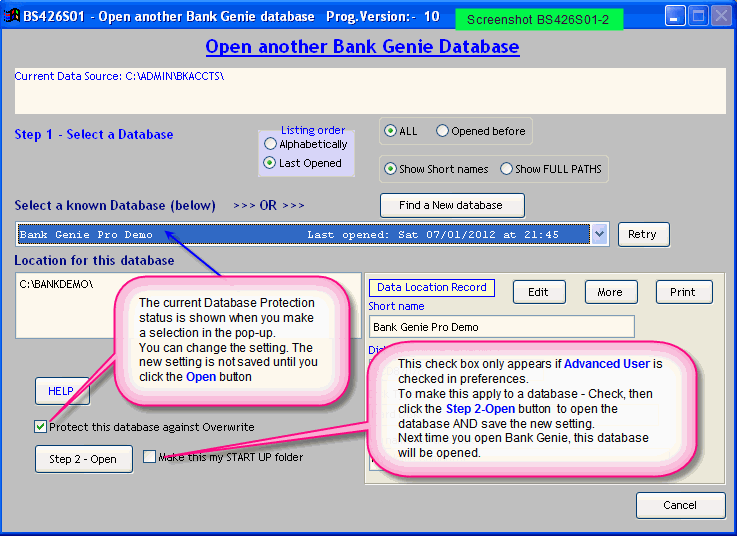Expand the known database dropdown arrow

[599, 234]
